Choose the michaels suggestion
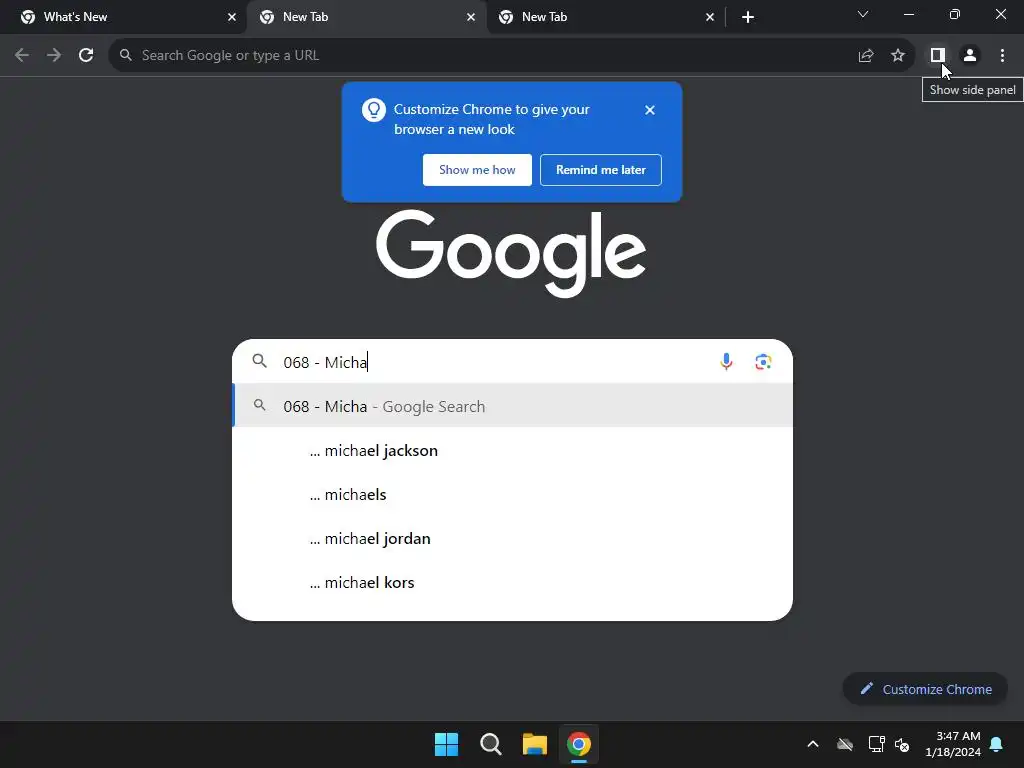This screenshot has height=768, width=1024. (x=513, y=494)
